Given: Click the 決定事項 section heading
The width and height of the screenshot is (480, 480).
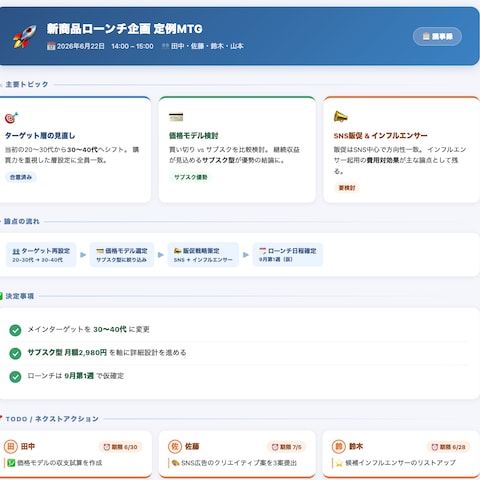Looking at the screenshot, I should click(20, 296).
